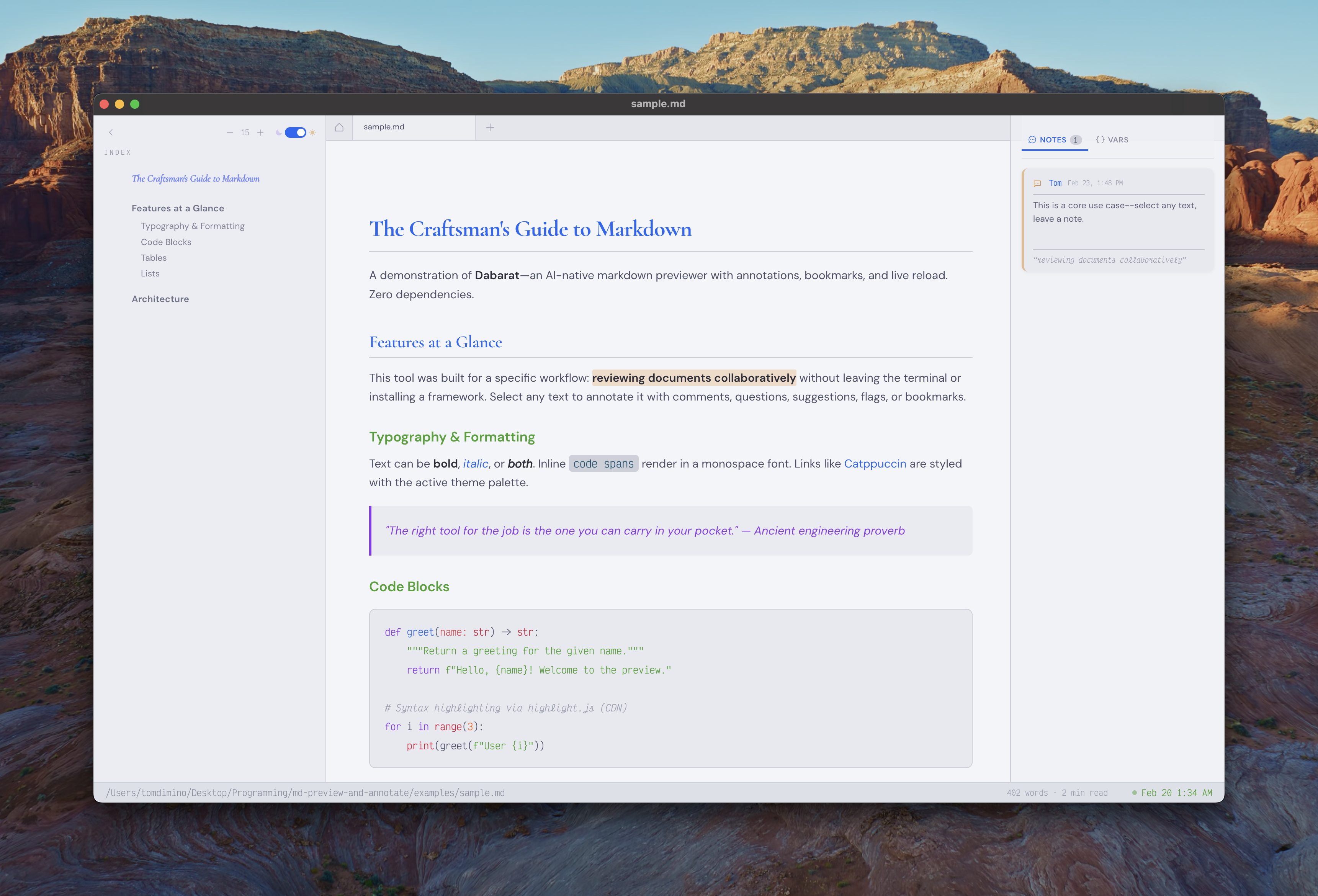Decrease font size with the minus control
Viewport: 1318px width, 896px height.
(230, 132)
